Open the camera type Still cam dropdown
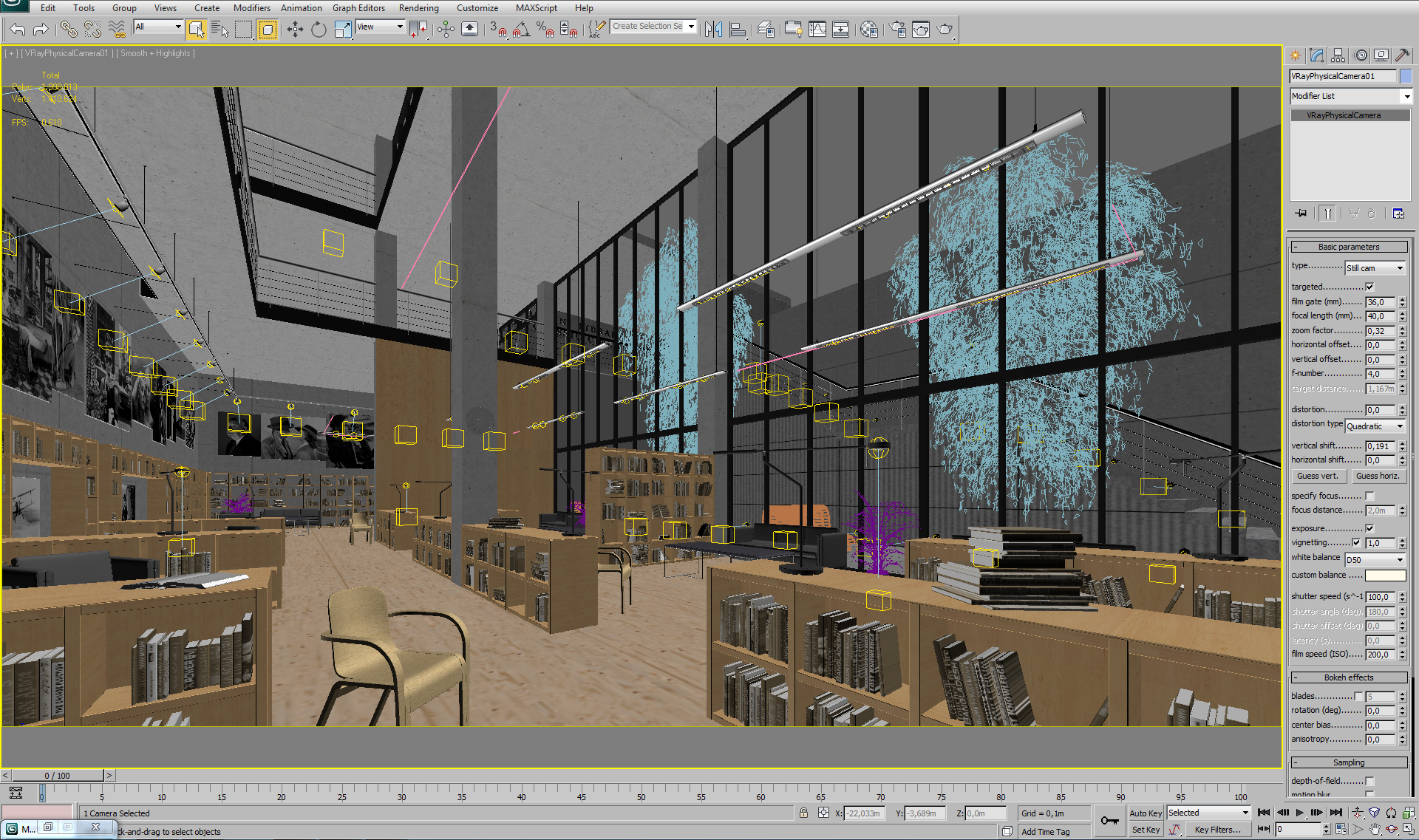Image resolution: width=1419 pixels, height=840 pixels. tap(1375, 268)
